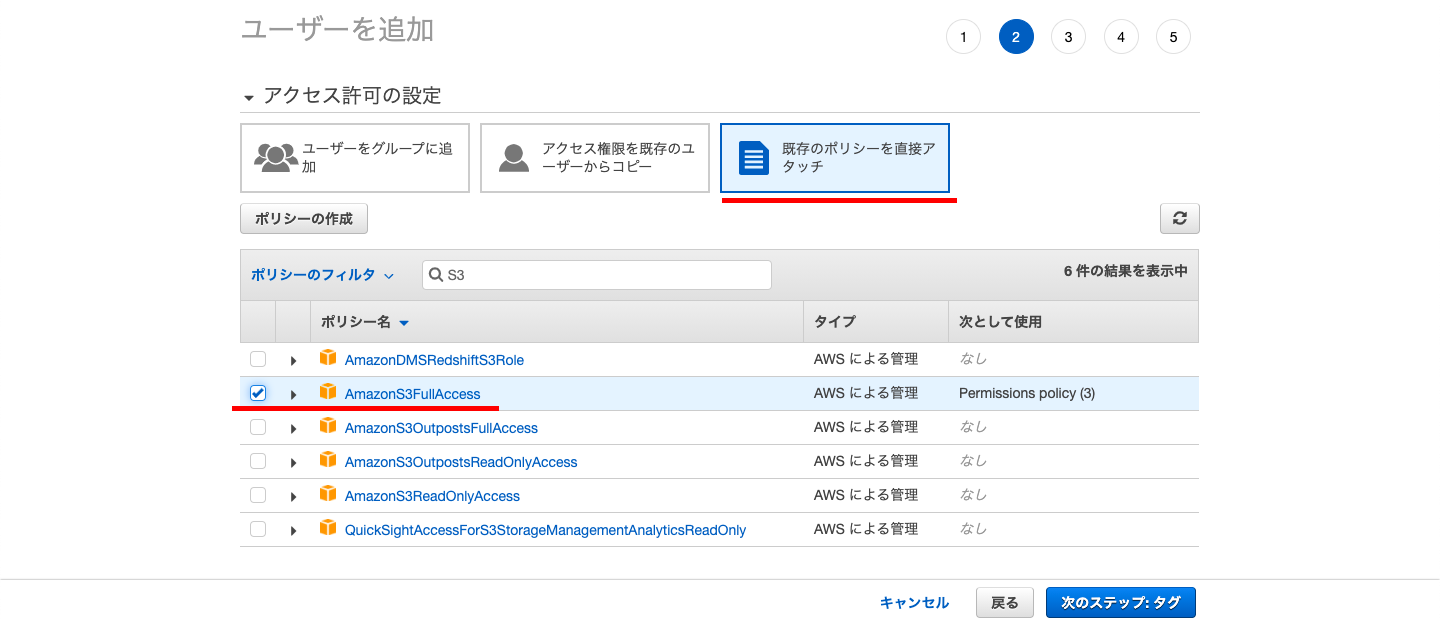Screen dimensions: 1440x622
Task: Check the AmazonS3OutpostsReadOnlyAccess checkbox
Action: pyautogui.click(x=258, y=461)
